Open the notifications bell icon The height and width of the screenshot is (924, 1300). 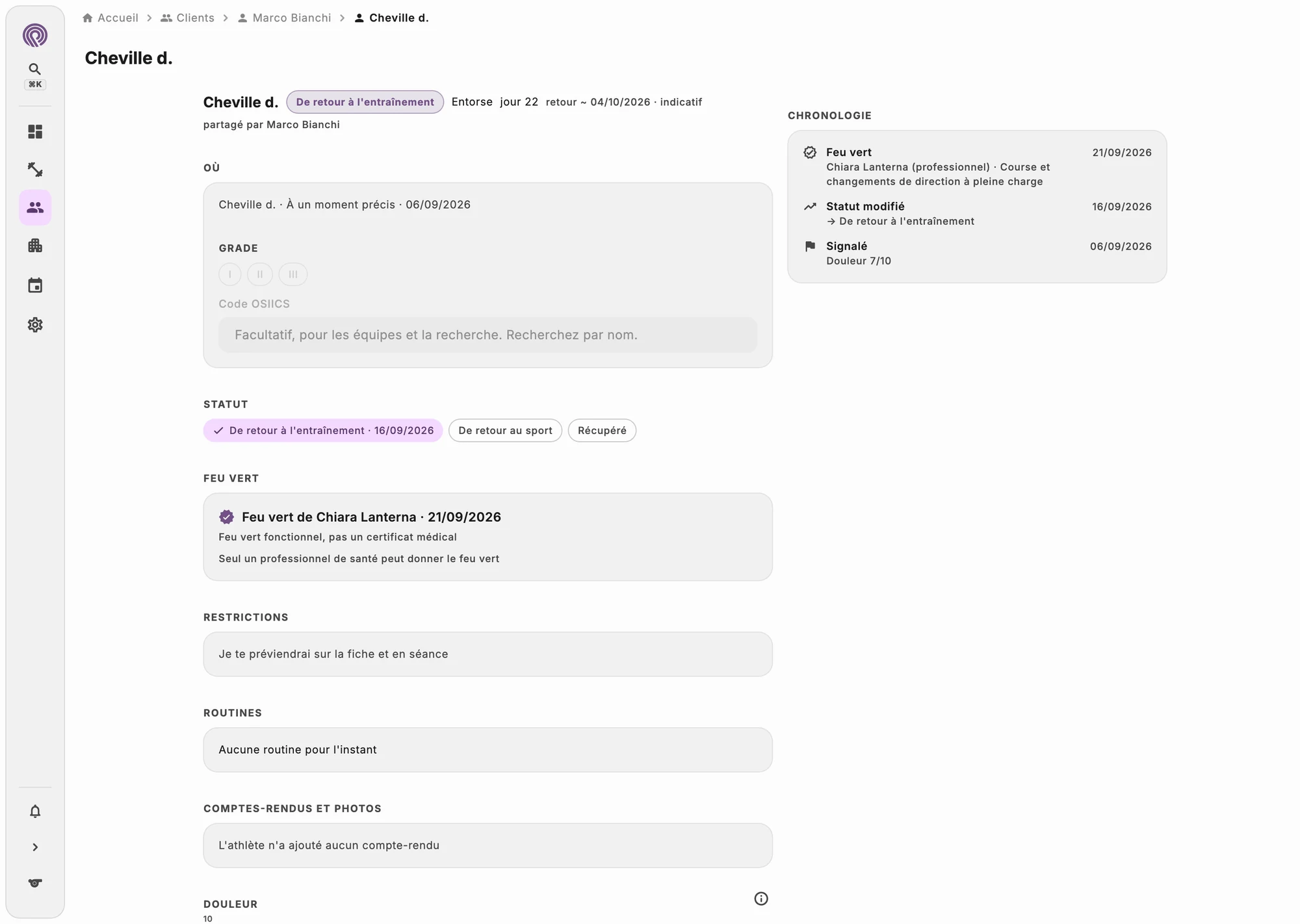tap(35, 812)
